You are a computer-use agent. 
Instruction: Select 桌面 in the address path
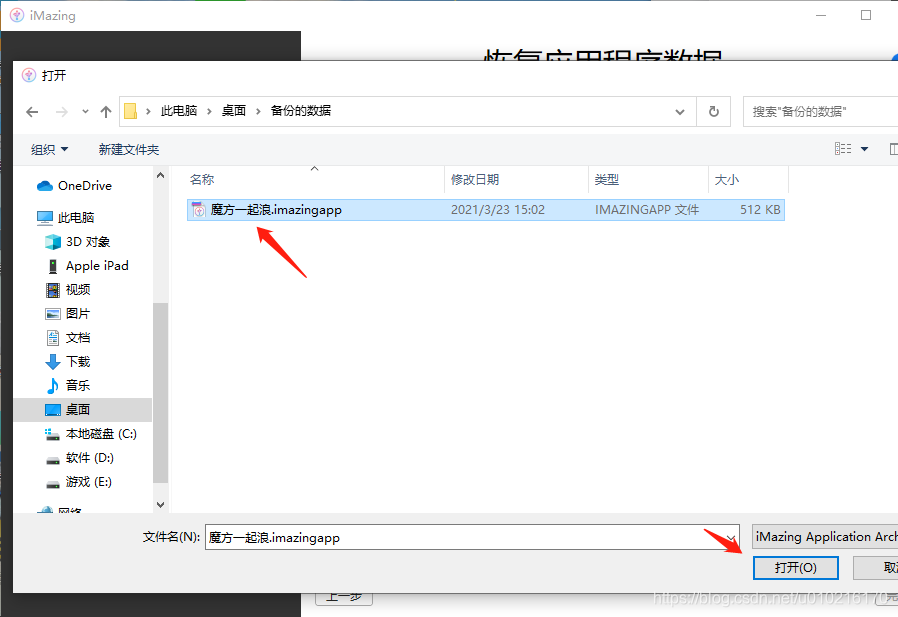234,111
